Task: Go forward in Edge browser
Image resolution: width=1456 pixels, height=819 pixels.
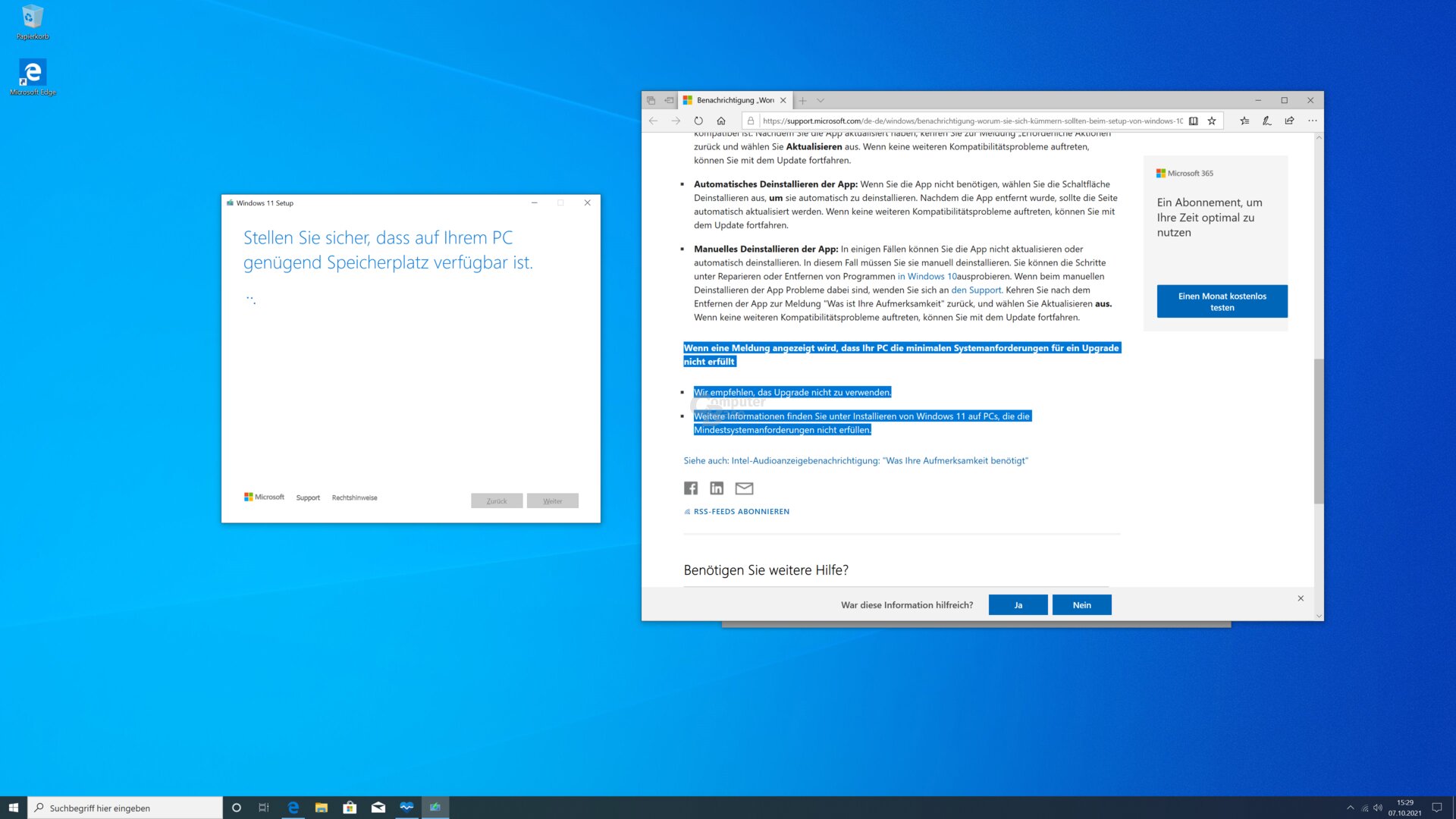Action: pyautogui.click(x=676, y=121)
